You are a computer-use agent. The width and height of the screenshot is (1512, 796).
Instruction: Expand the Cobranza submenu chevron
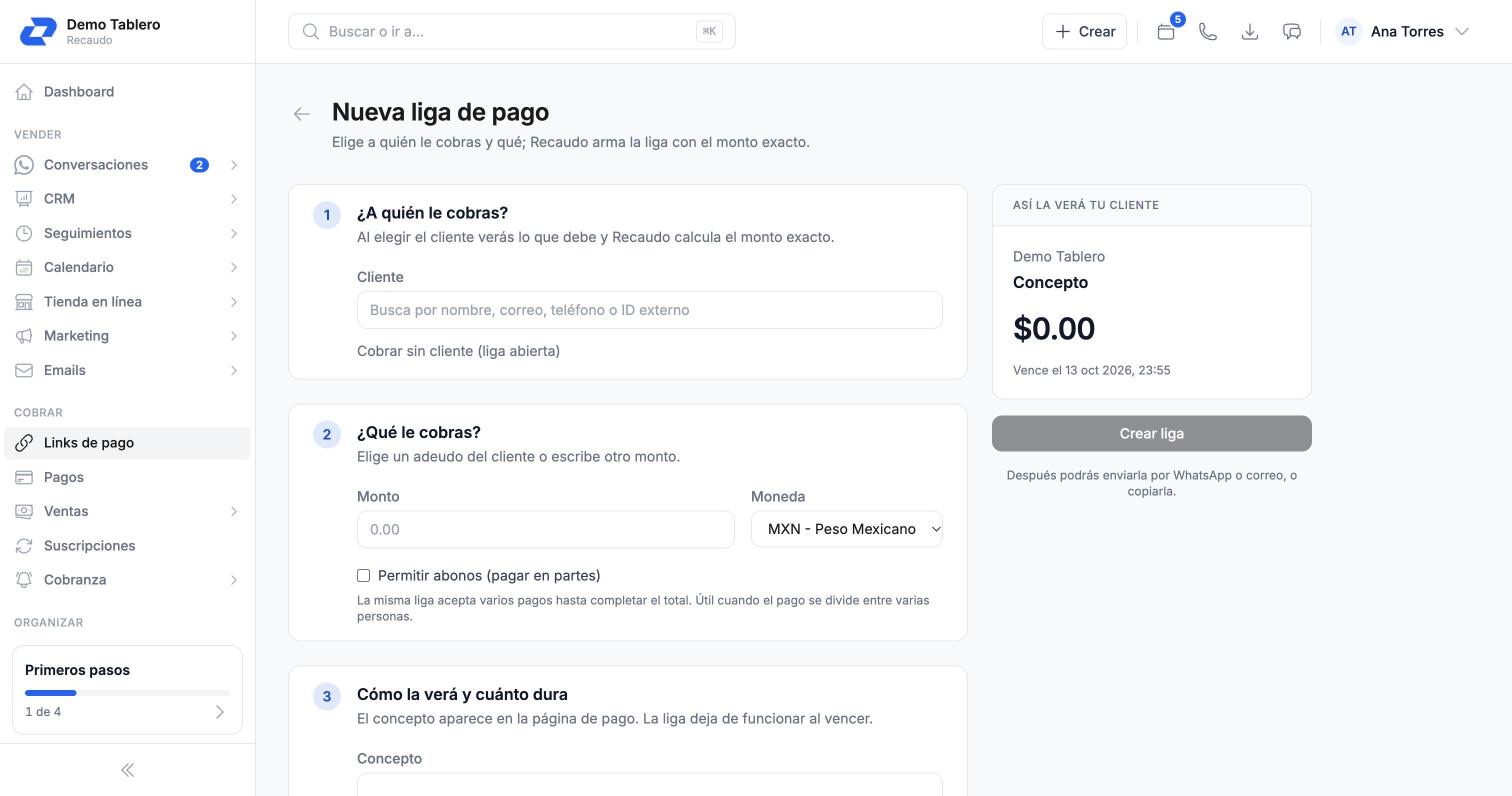coord(234,580)
